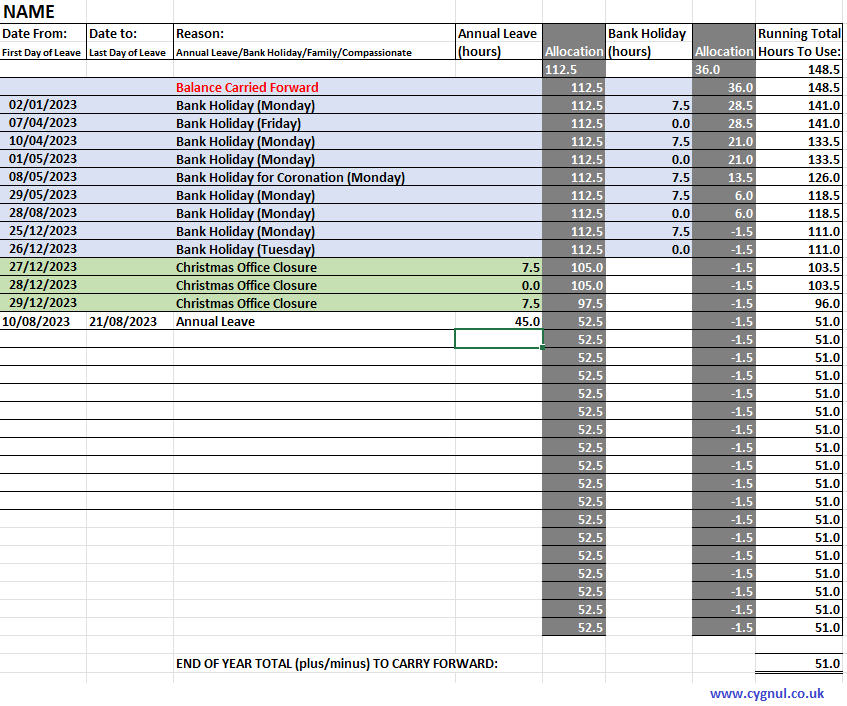Click the green-outlined active empty cell

[x=498, y=339]
